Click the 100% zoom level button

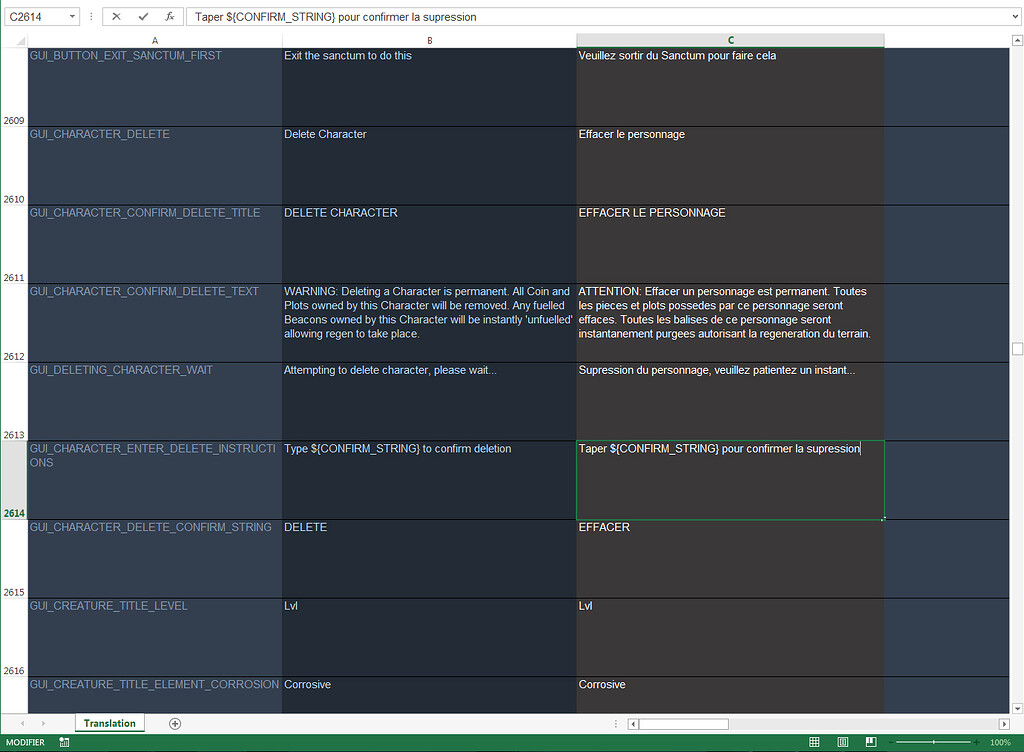click(x=1000, y=742)
